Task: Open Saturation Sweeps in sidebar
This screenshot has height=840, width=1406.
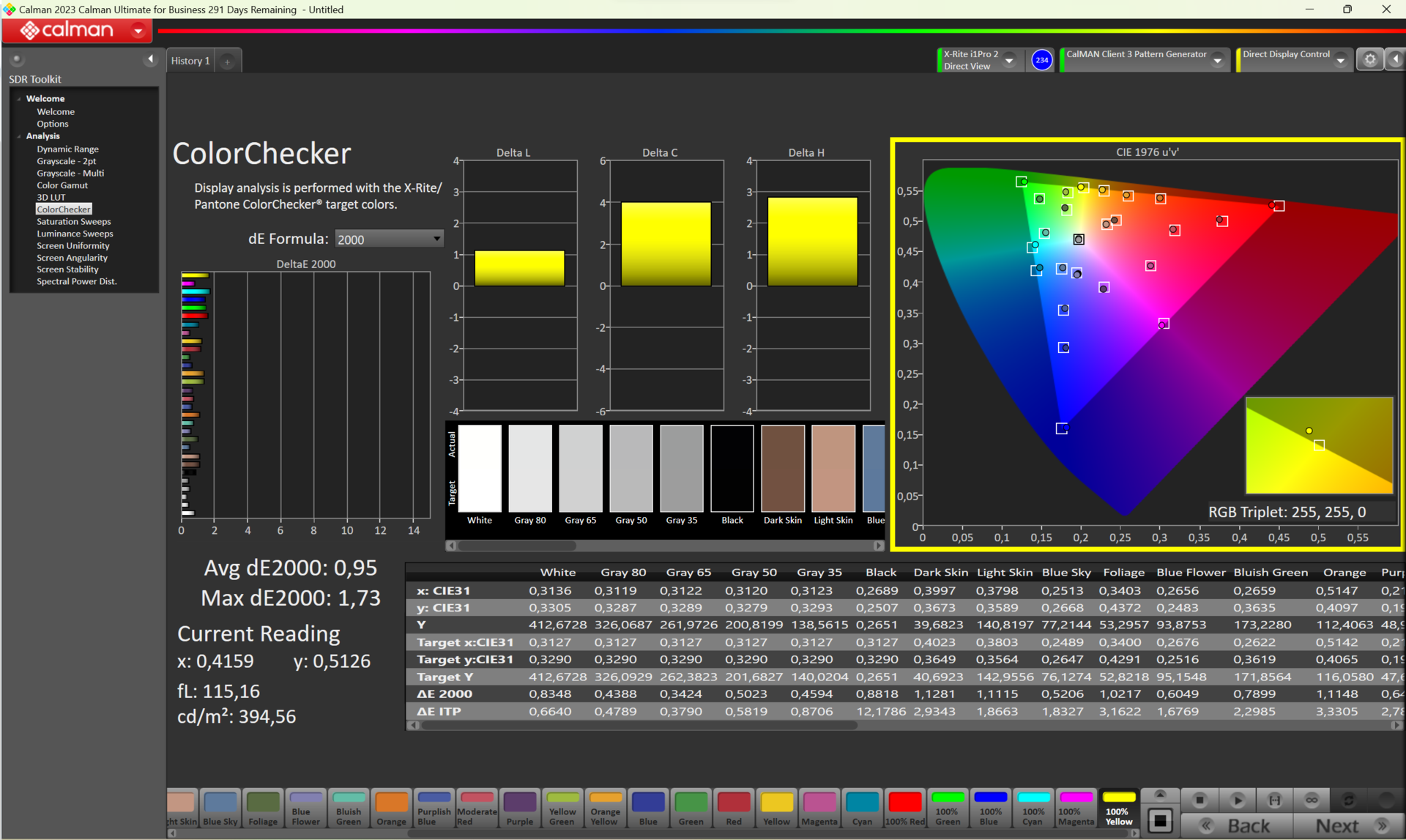Action: click(74, 221)
